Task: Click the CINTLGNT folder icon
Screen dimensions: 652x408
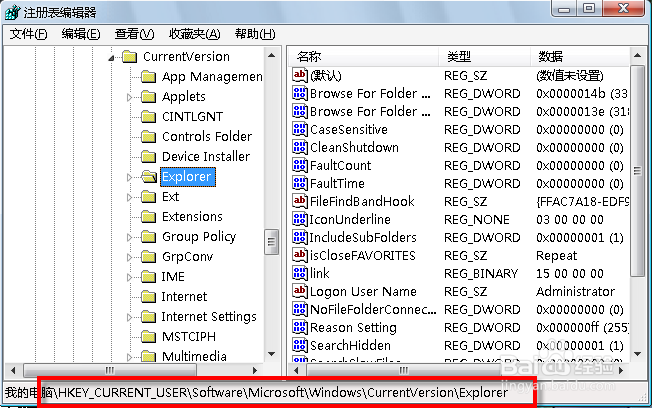Action: (148, 116)
